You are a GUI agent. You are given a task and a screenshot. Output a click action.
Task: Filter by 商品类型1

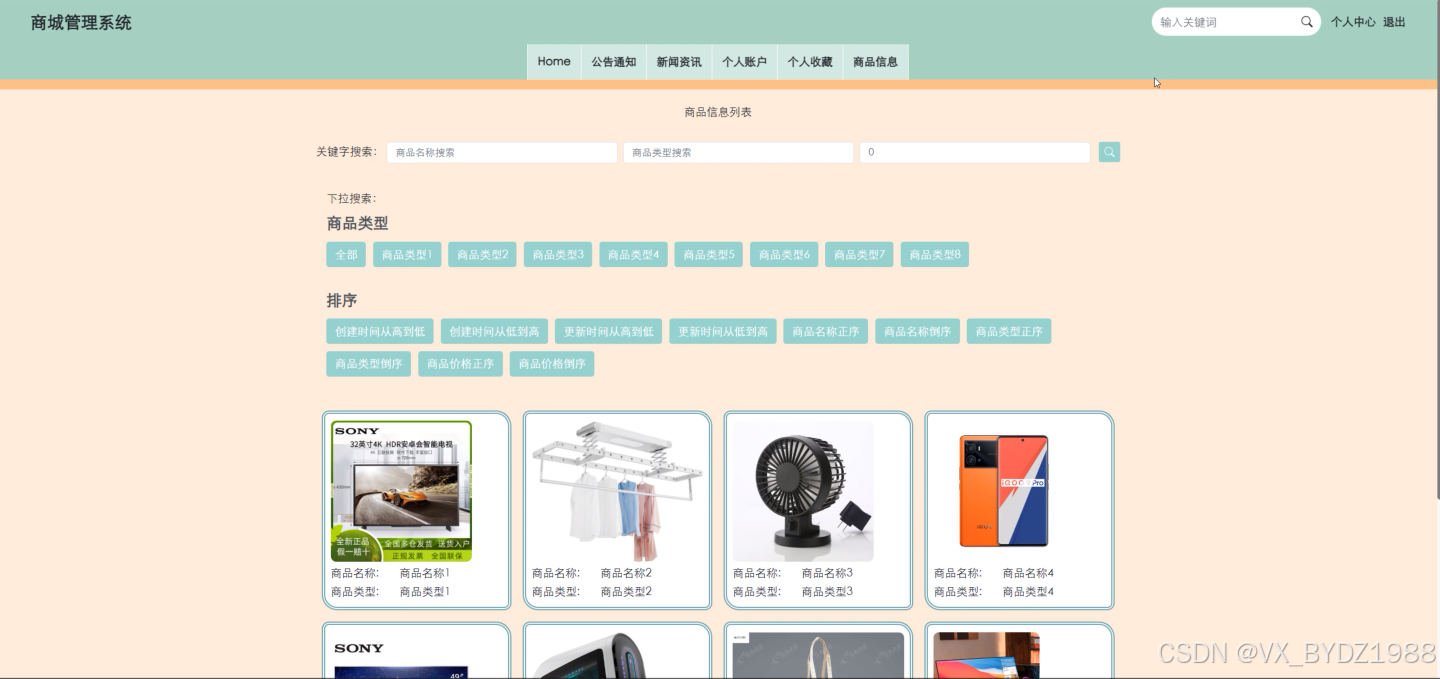point(407,255)
